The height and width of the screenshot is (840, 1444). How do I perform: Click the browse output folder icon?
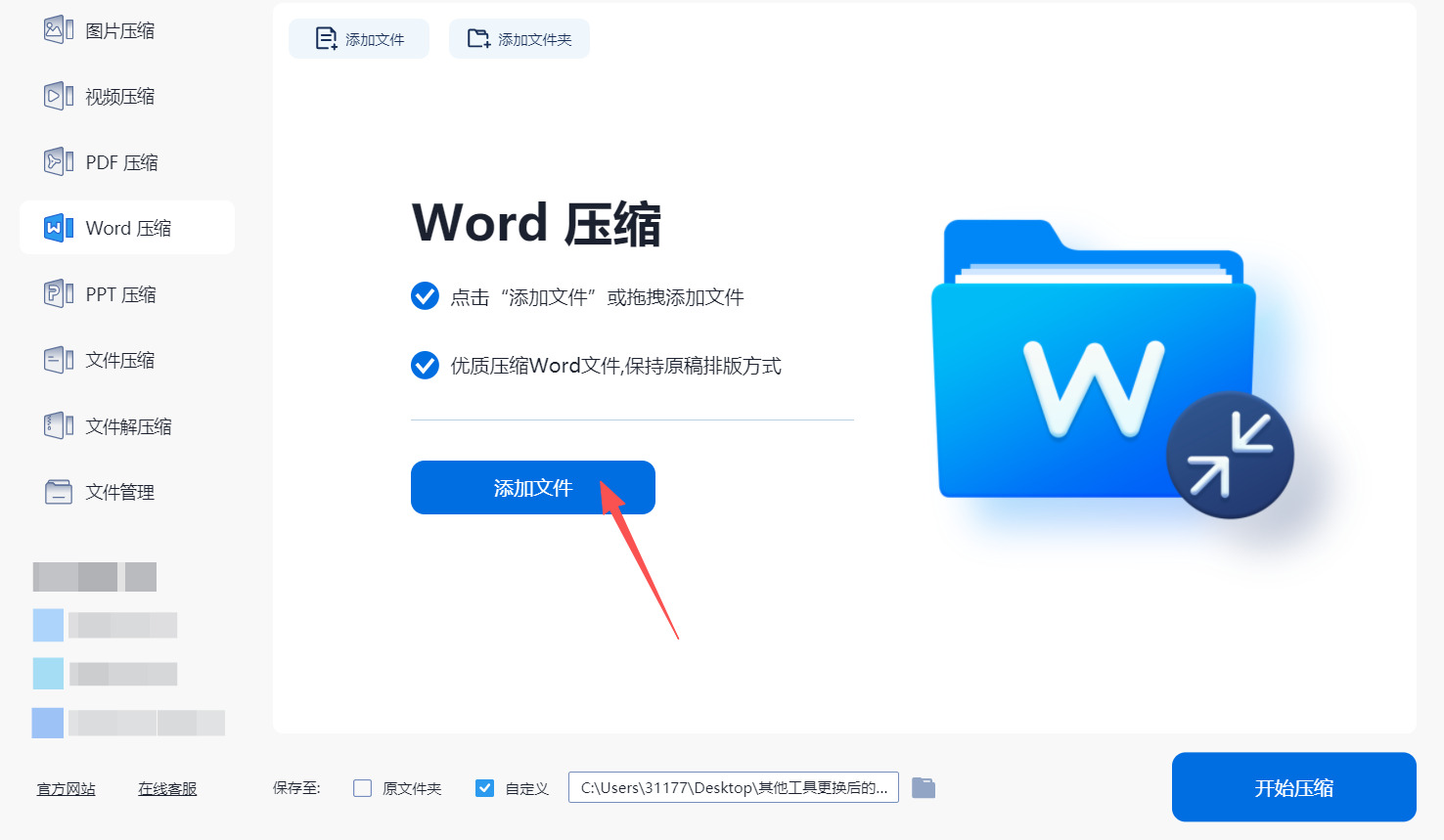(x=924, y=788)
